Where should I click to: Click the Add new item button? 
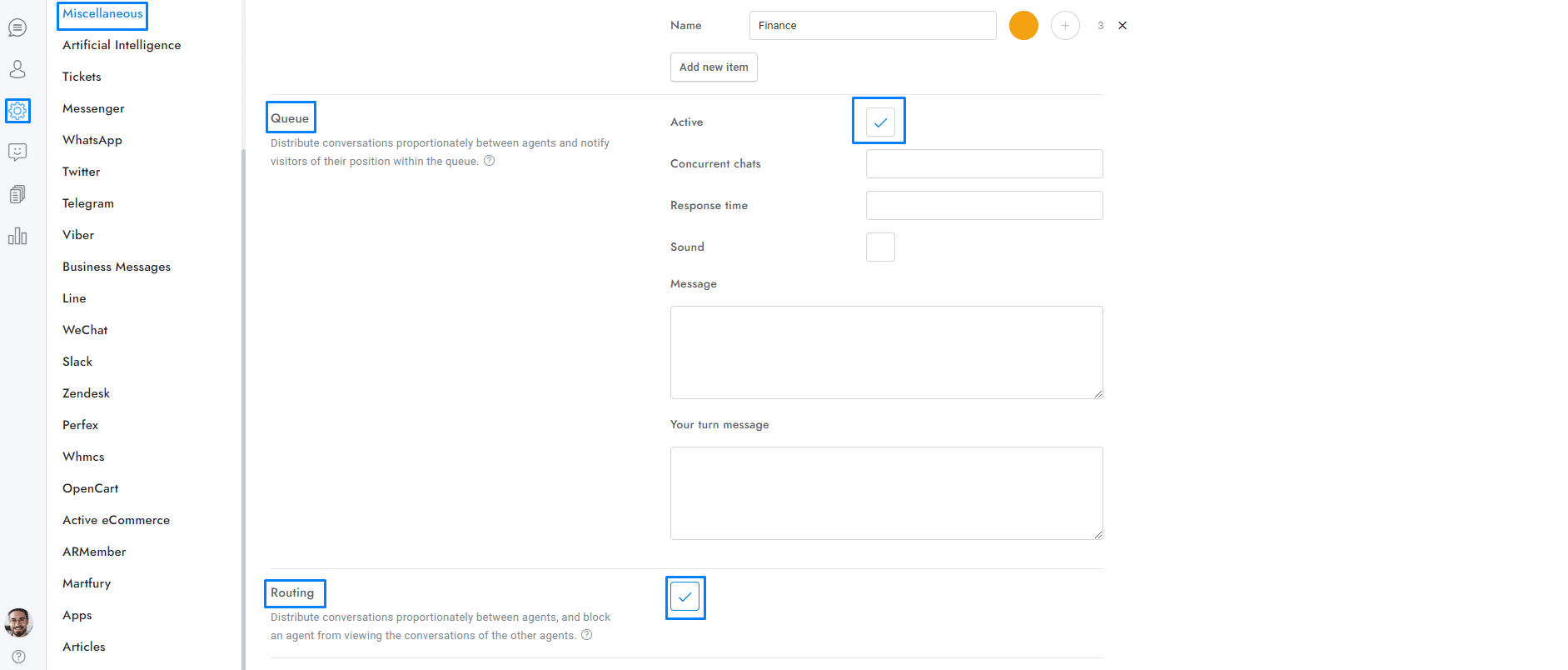[x=714, y=67]
